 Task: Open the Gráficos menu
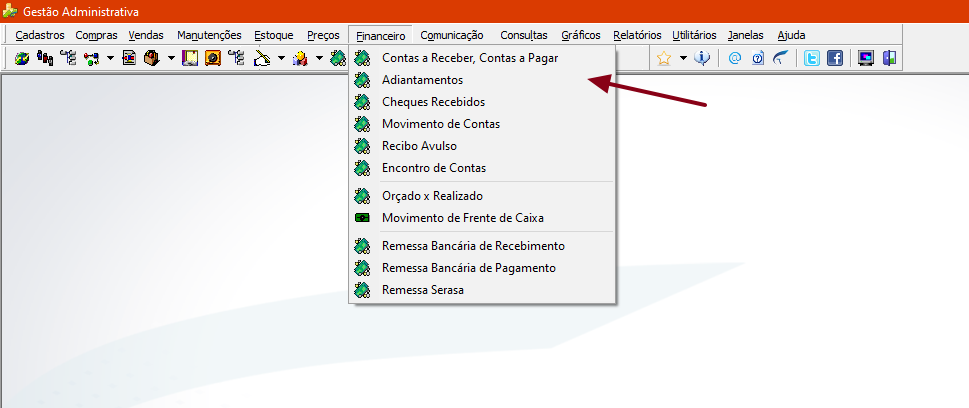point(581,35)
